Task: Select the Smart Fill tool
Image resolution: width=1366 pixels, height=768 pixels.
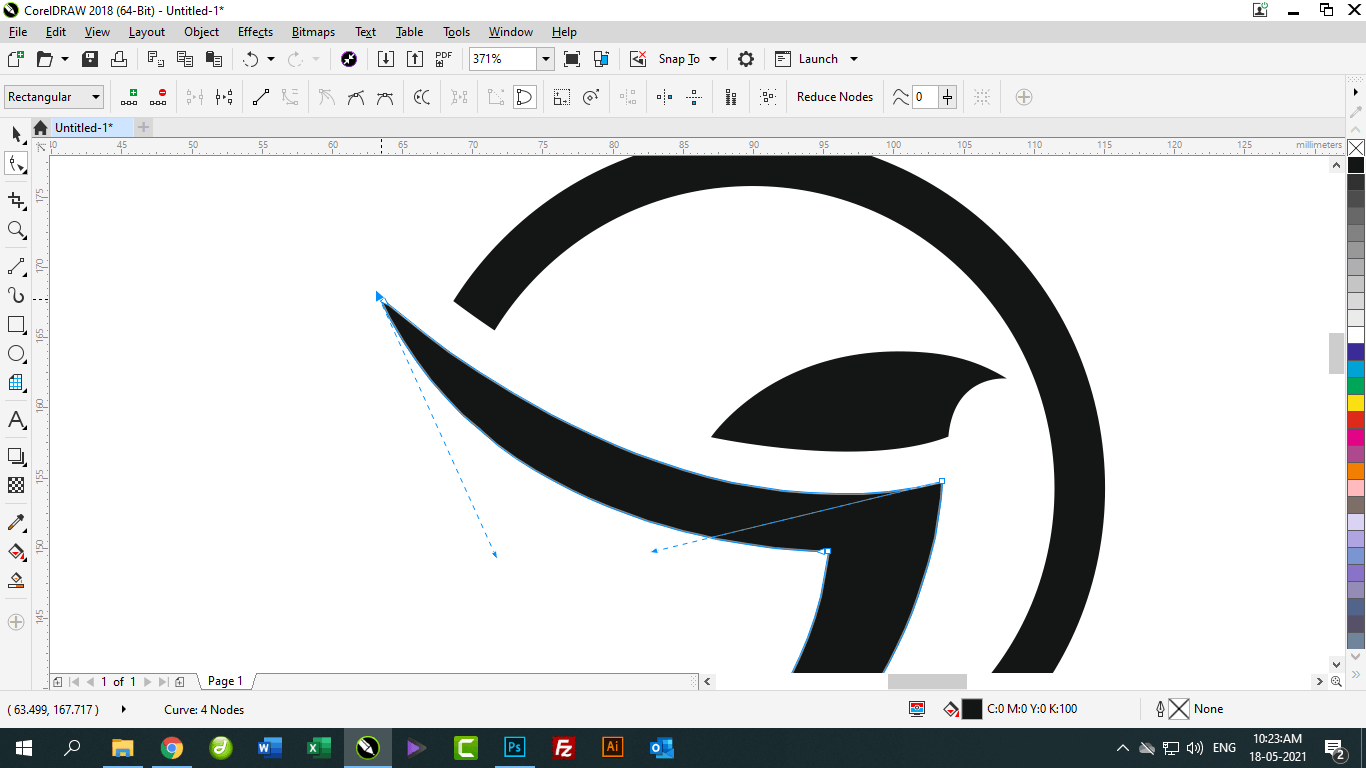Action: tap(16, 580)
